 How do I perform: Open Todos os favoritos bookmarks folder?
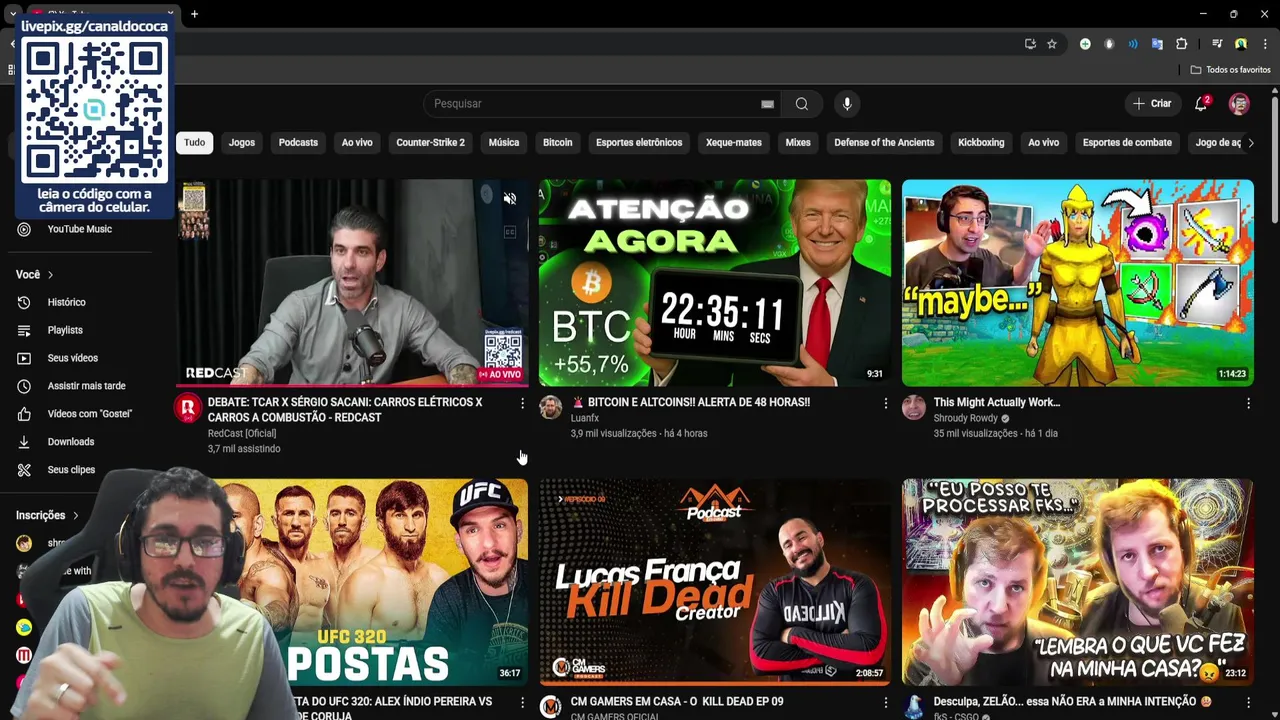tap(1230, 70)
